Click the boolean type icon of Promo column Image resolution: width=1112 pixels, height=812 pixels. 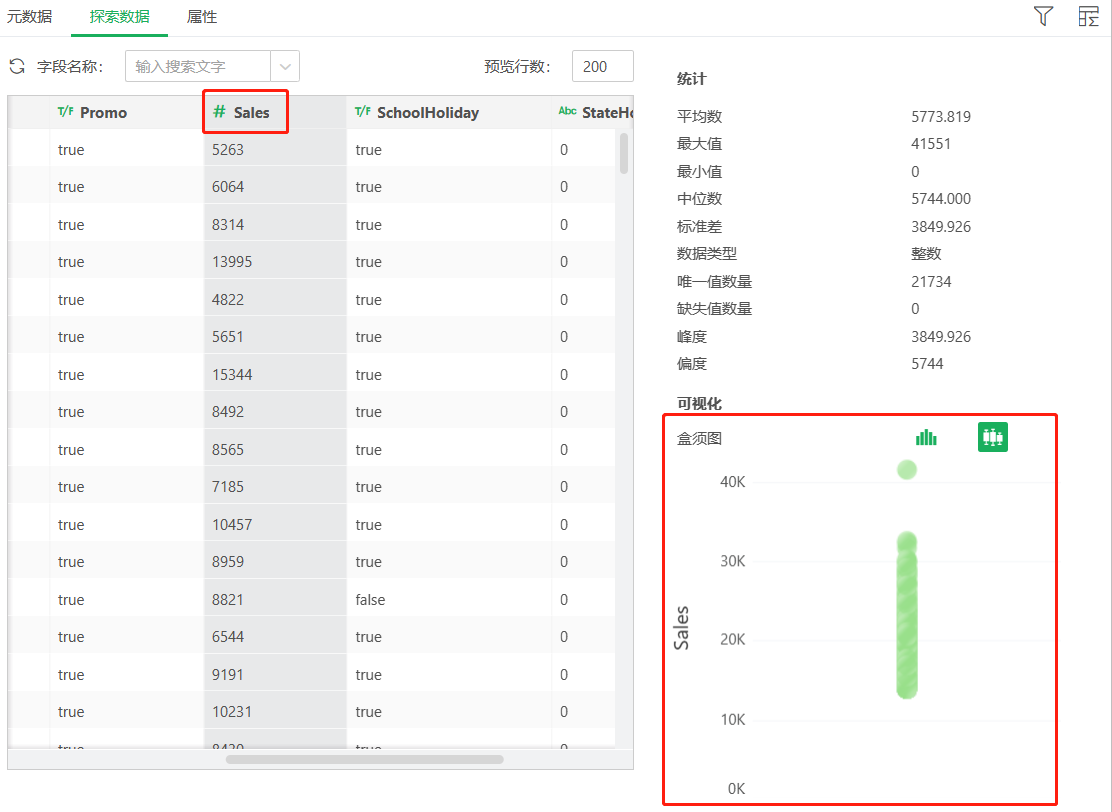[65, 112]
